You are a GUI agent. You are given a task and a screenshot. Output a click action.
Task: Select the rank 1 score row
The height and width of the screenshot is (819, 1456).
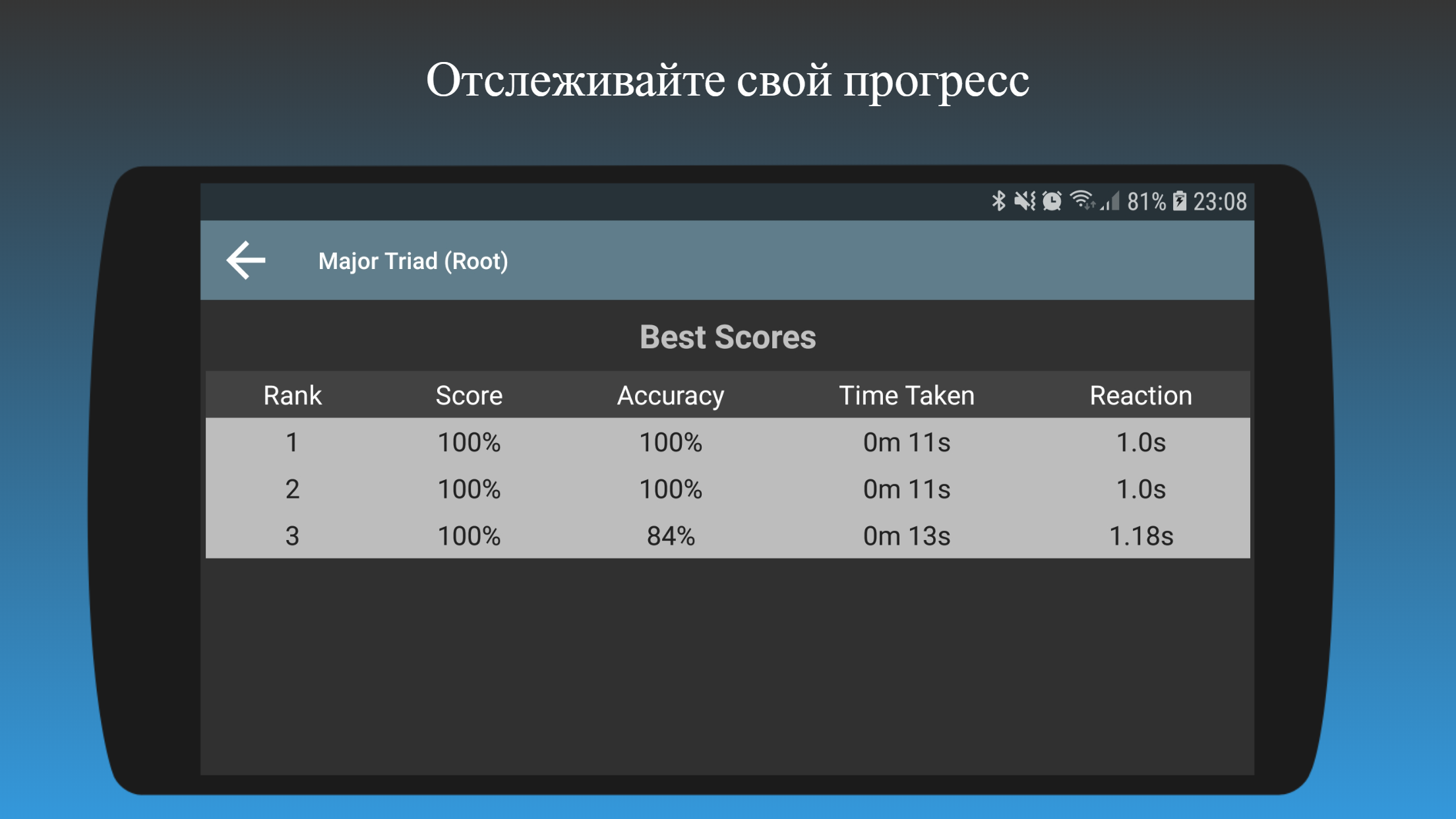(x=727, y=442)
